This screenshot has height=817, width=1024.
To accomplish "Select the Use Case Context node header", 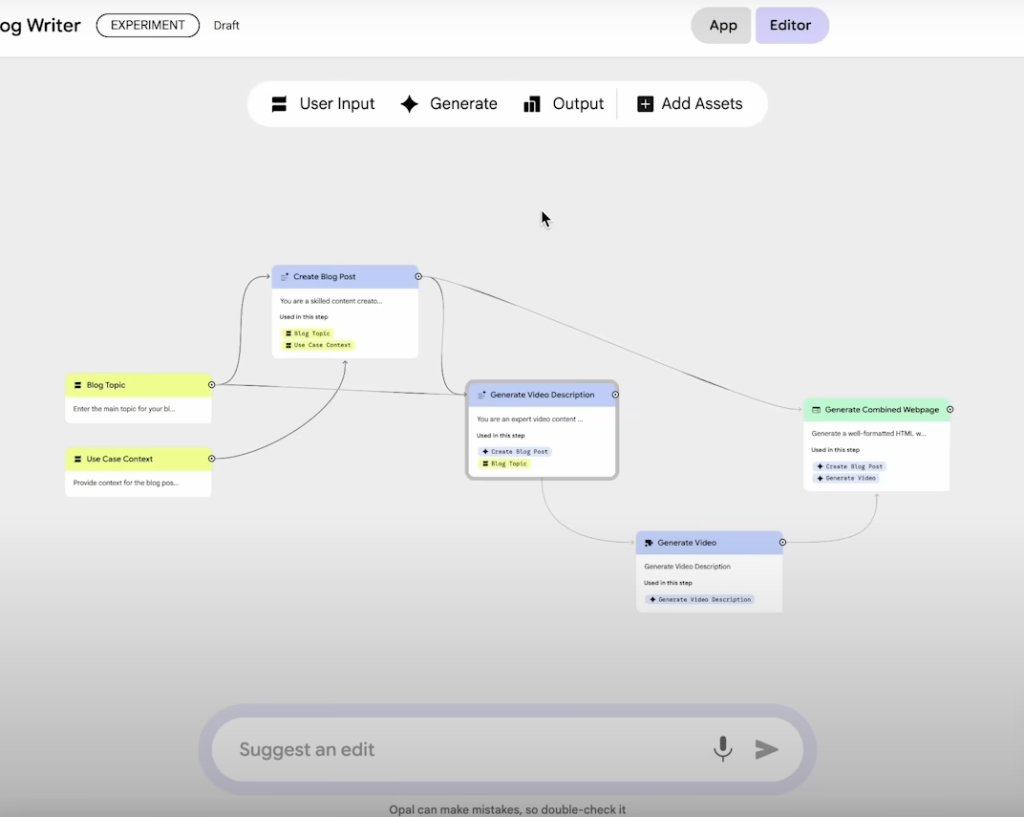I will tap(138, 458).
